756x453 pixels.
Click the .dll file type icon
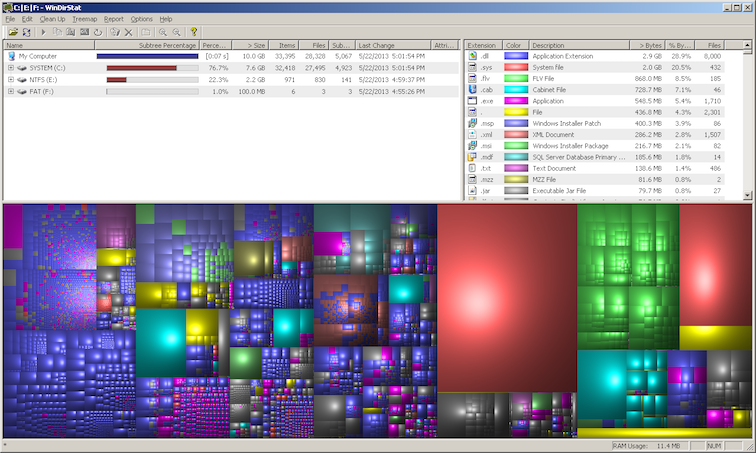tap(472, 56)
